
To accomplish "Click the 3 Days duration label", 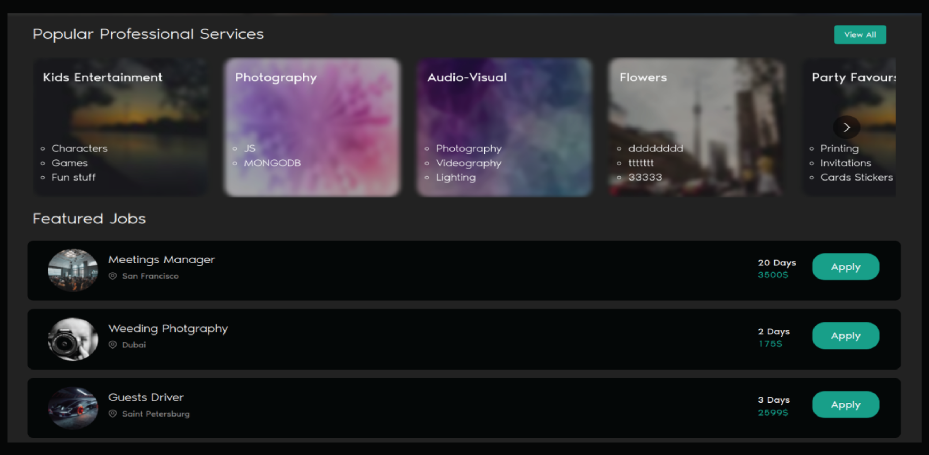I will (x=774, y=400).
